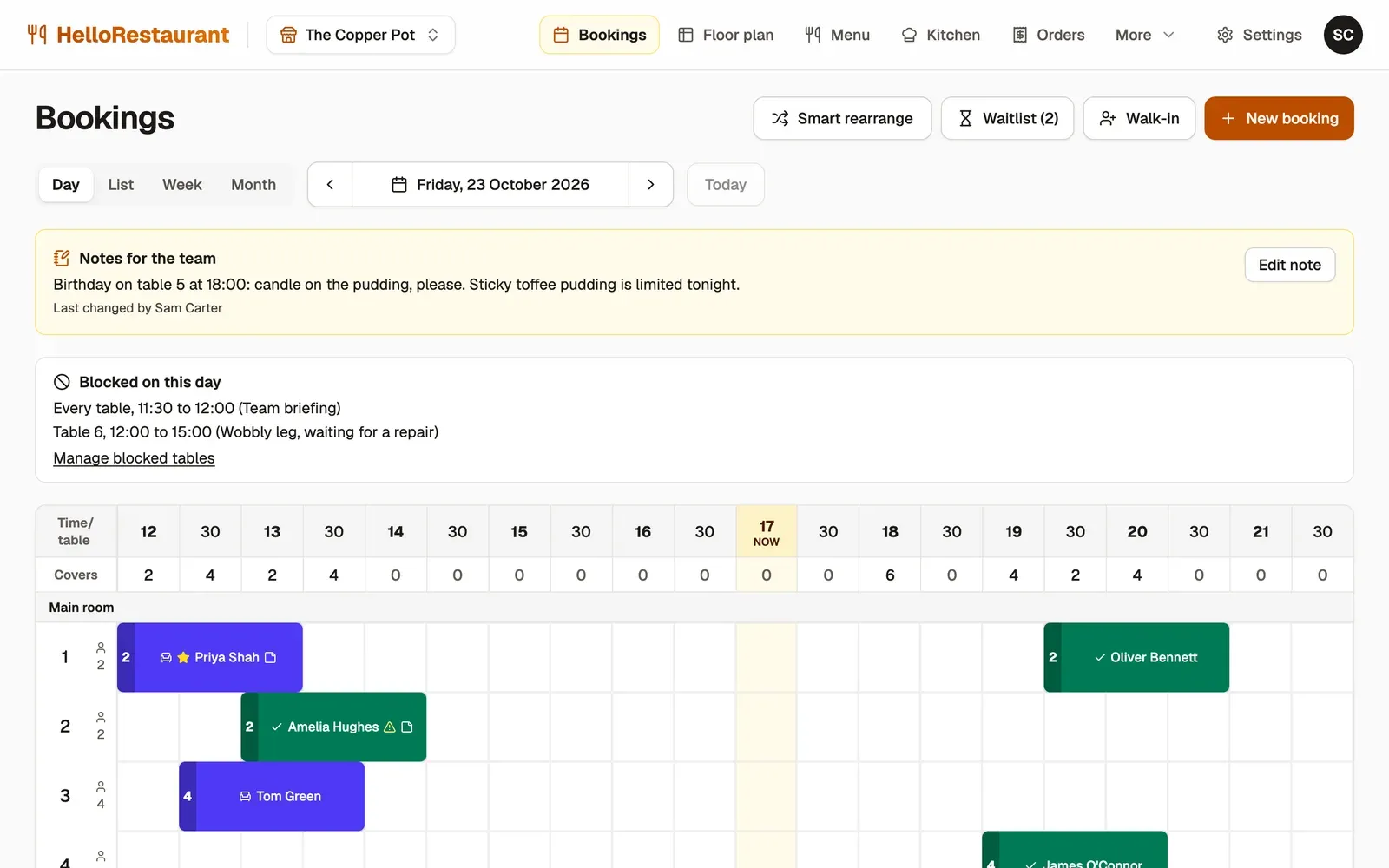
Task: Click the 18 hour column header
Action: [890, 532]
